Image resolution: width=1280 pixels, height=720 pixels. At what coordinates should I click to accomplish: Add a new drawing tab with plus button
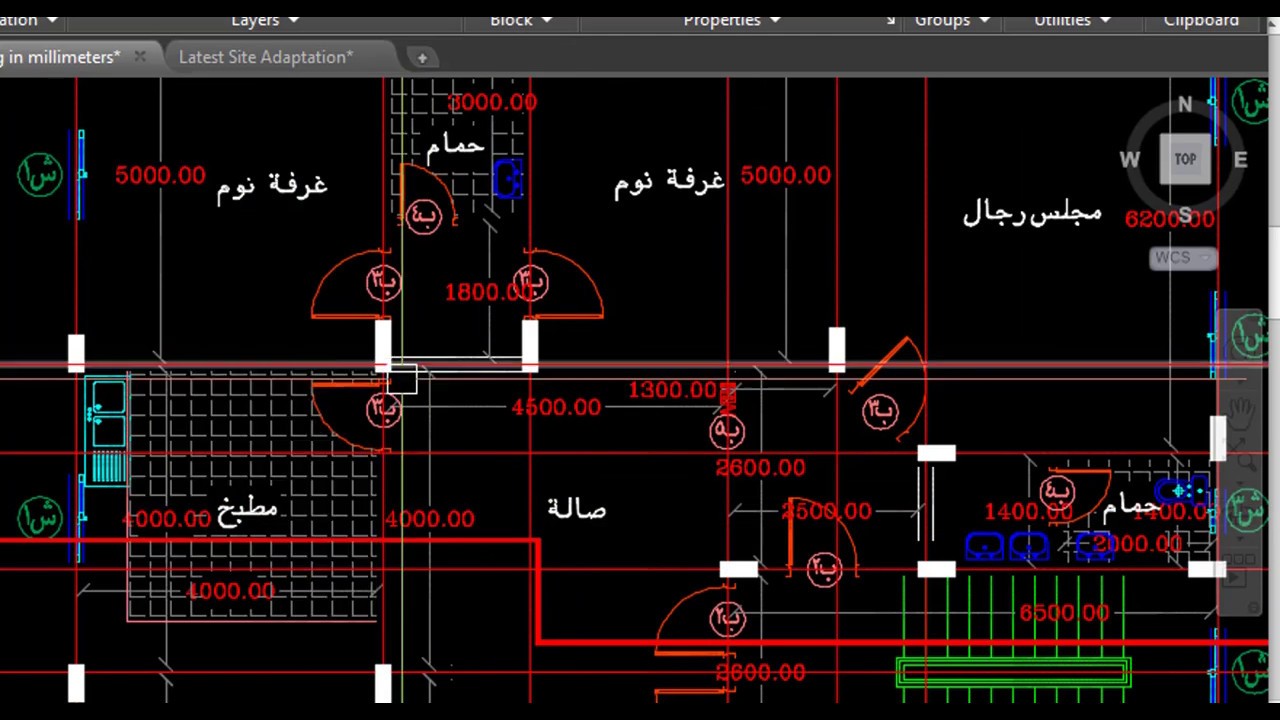pos(422,58)
